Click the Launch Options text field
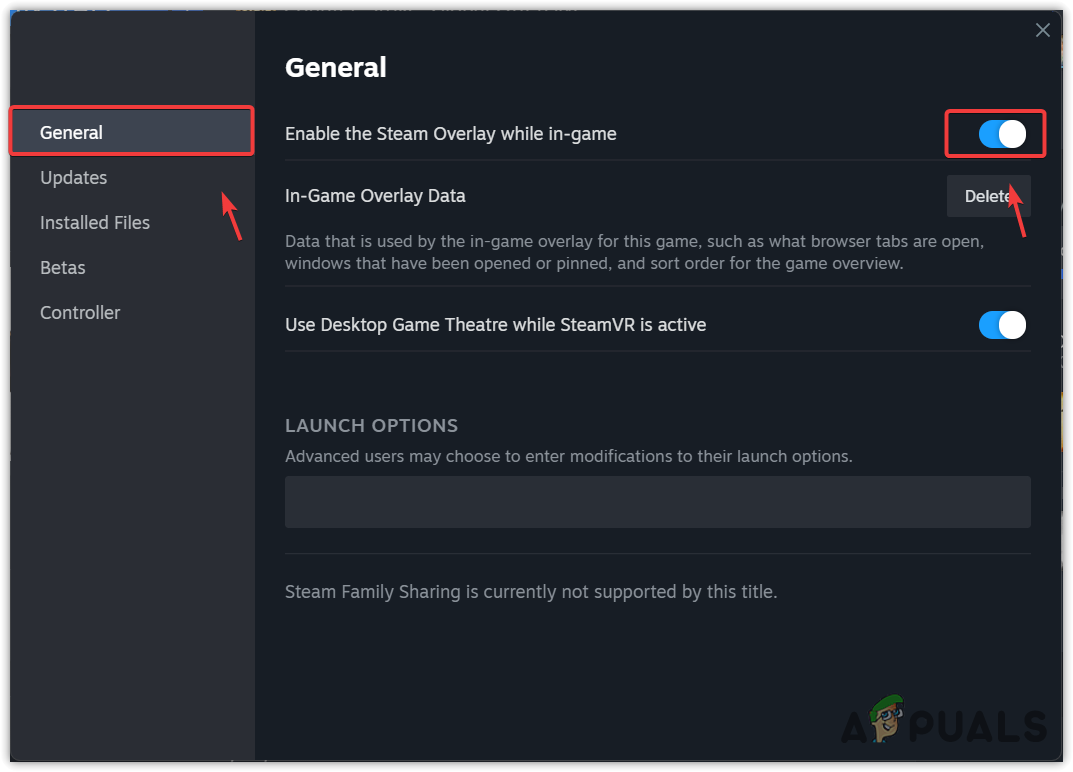The width and height of the screenshot is (1073, 772). pos(657,501)
